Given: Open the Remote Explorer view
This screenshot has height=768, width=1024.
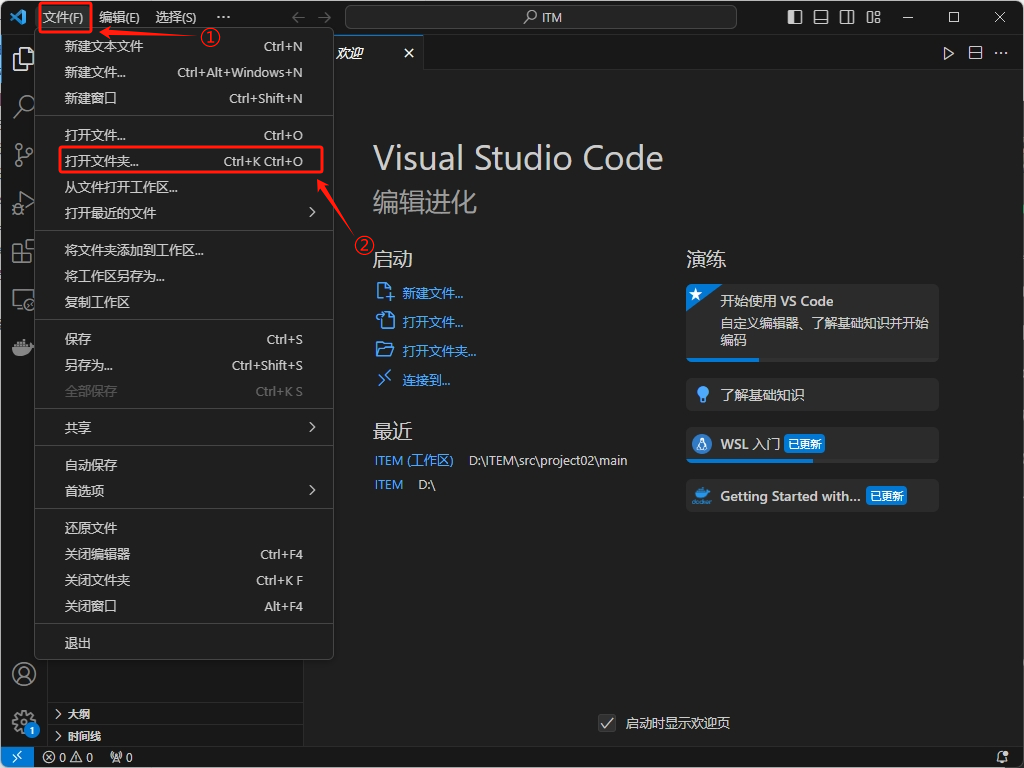Looking at the screenshot, I should pos(23,300).
